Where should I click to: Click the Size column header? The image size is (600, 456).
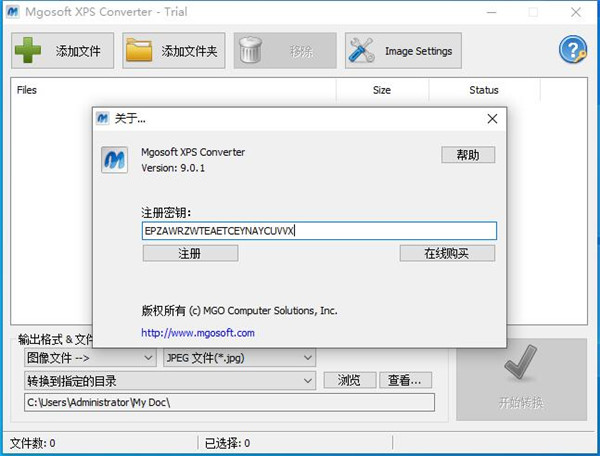pos(382,90)
